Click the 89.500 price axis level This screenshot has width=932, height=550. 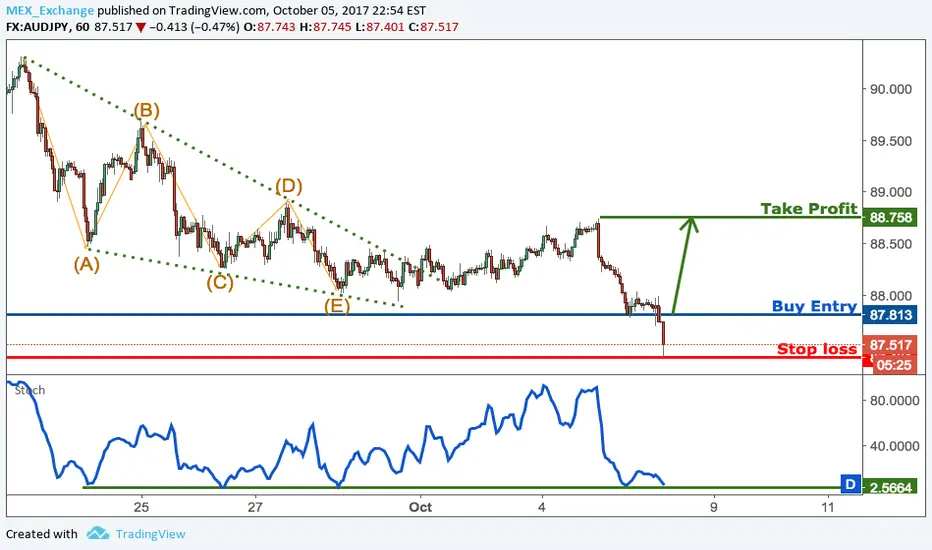pyautogui.click(x=890, y=141)
